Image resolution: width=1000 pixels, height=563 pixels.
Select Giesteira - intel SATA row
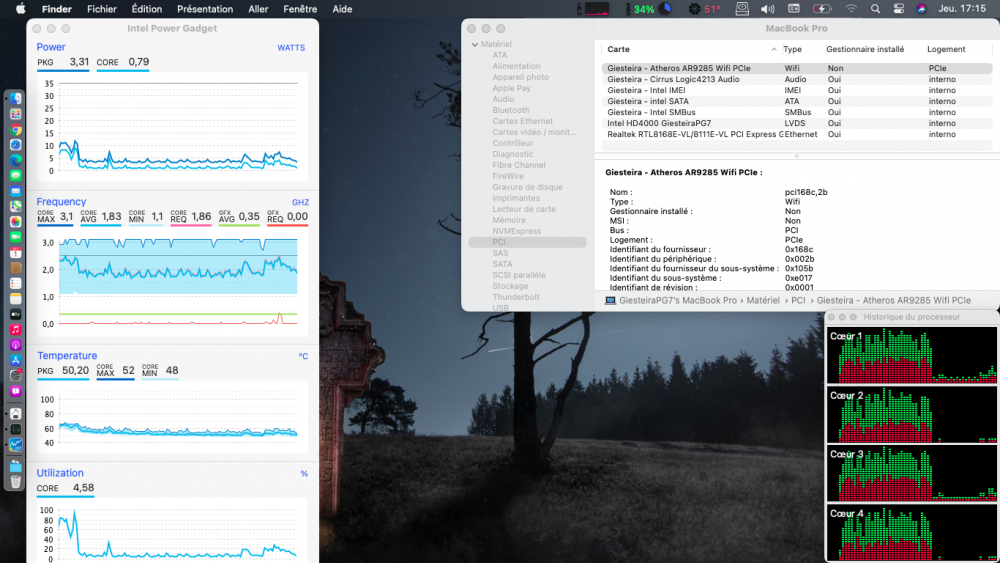click(x=797, y=101)
